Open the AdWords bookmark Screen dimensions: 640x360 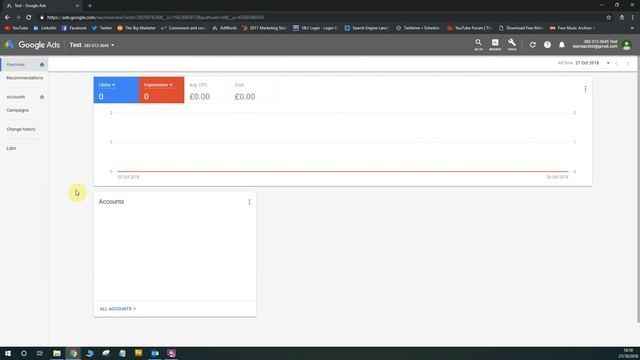[x=224, y=28]
